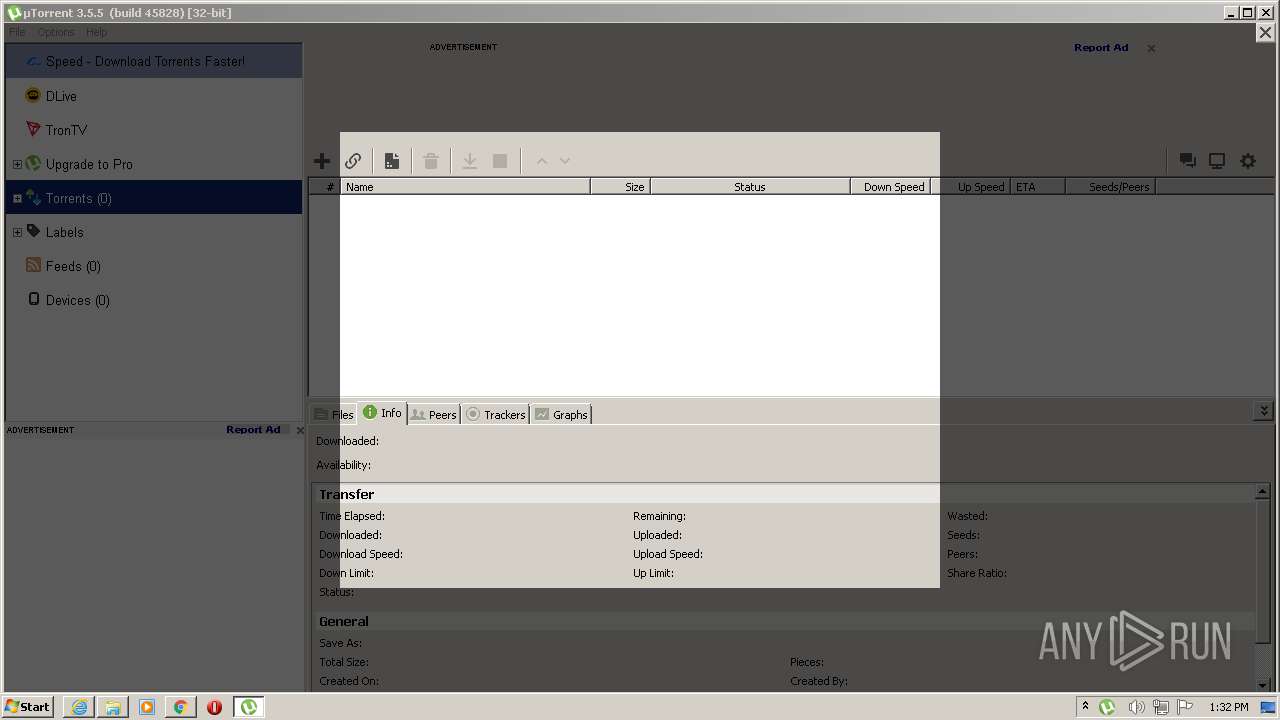Click the Start download arrow icon
Viewport: 1280px width, 720px height.
pyautogui.click(x=469, y=161)
